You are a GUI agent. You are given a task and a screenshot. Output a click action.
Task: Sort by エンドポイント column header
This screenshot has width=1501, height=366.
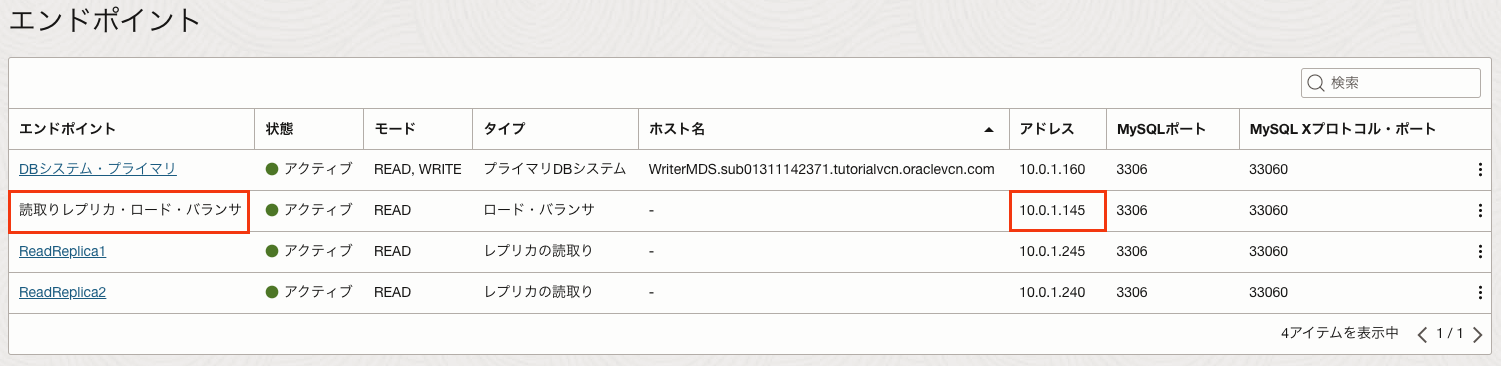(68, 129)
